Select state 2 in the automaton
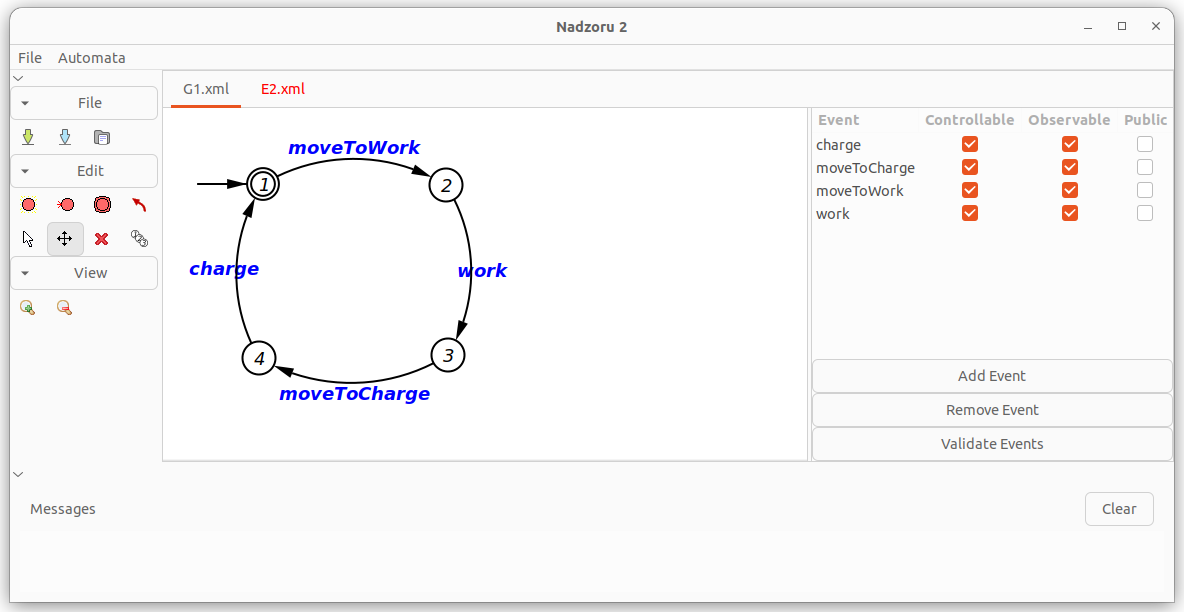Screen dimensions: 1184x612 click(x=446, y=185)
